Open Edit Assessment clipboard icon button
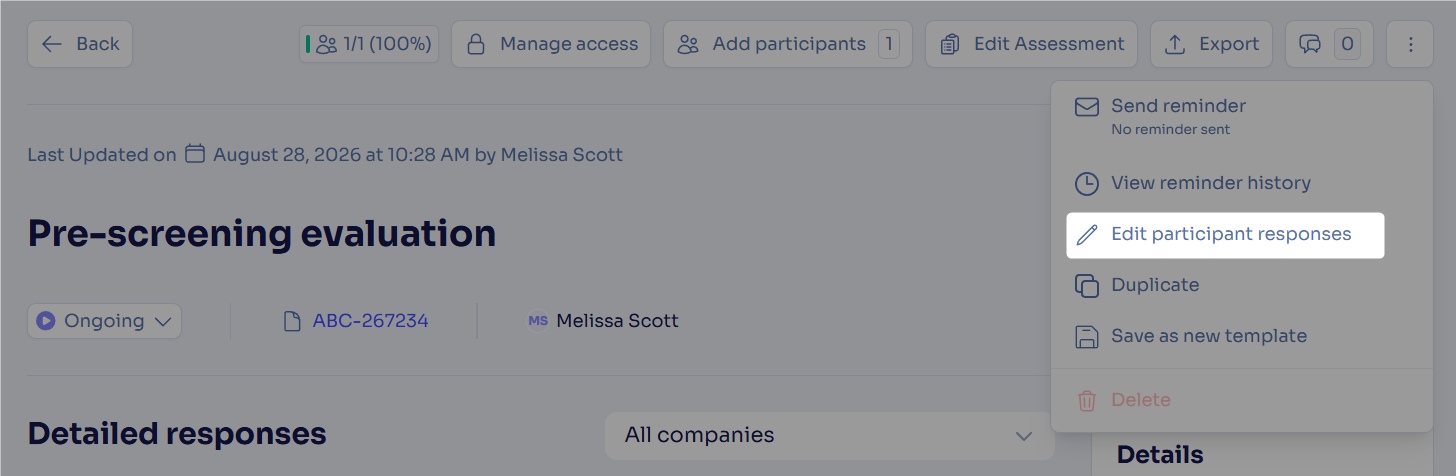Viewport: 1456px width, 476px height. pyautogui.click(x=950, y=44)
